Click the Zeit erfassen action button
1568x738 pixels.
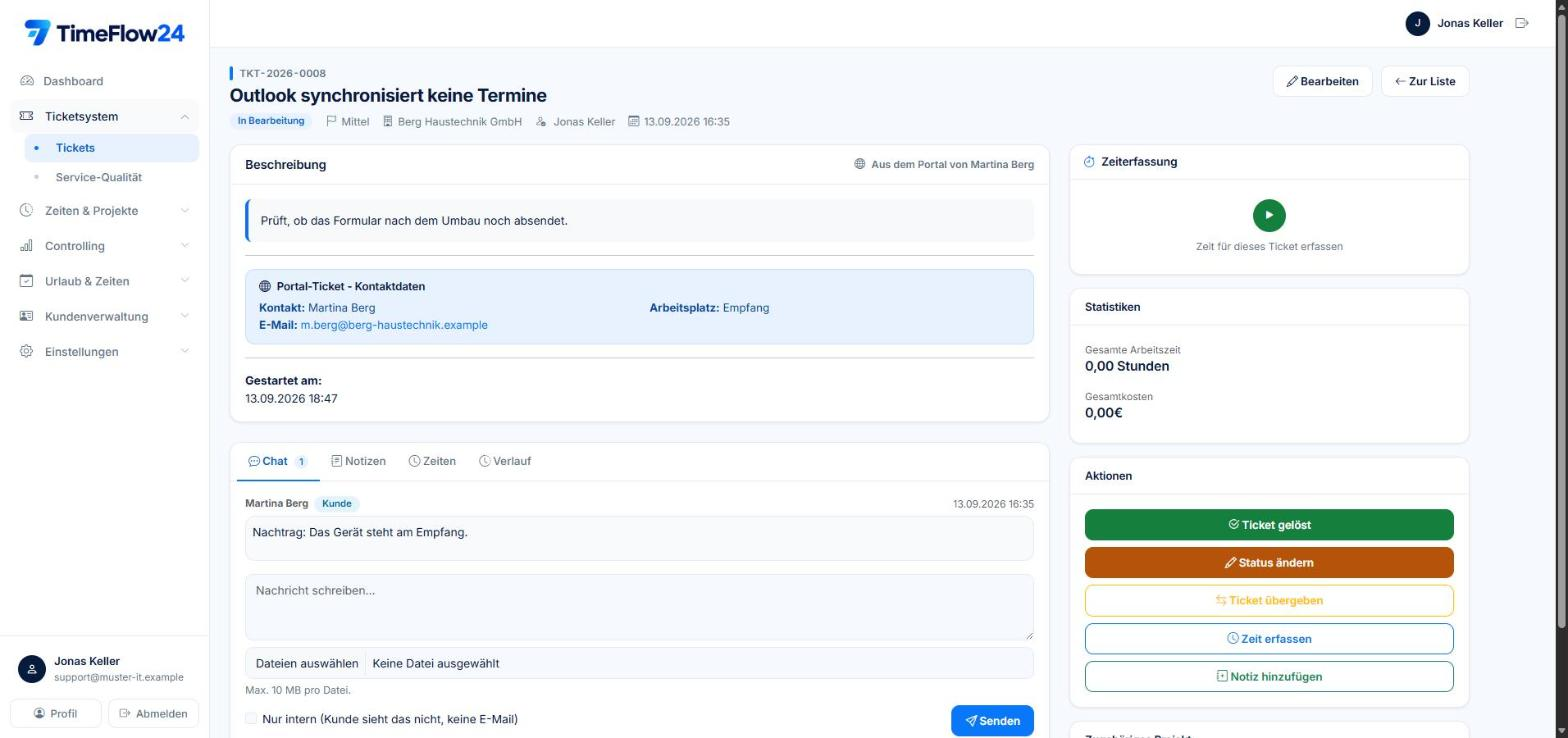pyautogui.click(x=1269, y=639)
